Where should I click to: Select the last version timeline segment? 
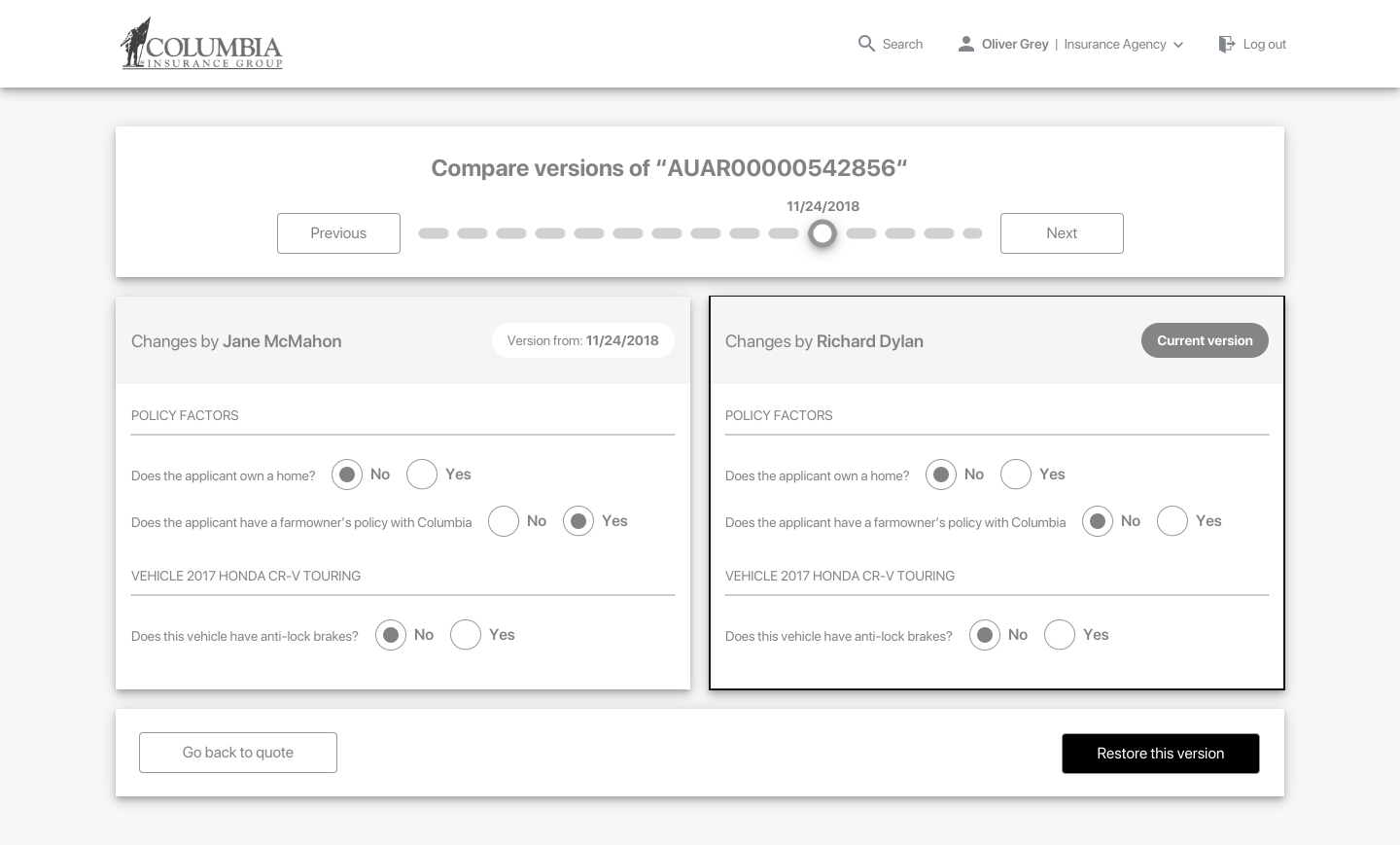point(972,233)
